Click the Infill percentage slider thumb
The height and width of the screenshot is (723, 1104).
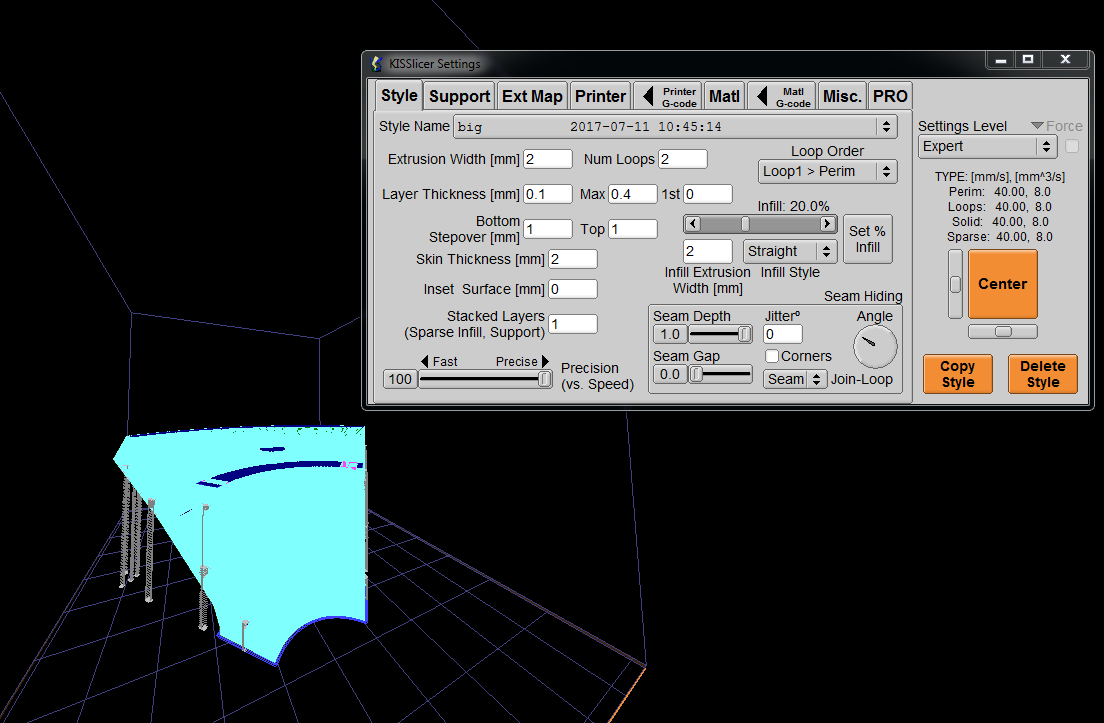[x=745, y=224]
